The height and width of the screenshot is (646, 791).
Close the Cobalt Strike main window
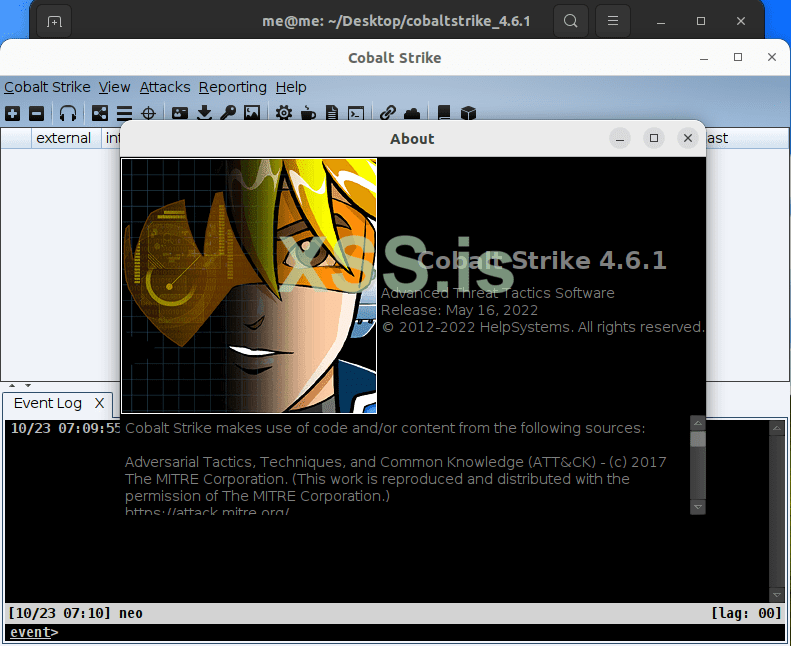coord(772,57)
